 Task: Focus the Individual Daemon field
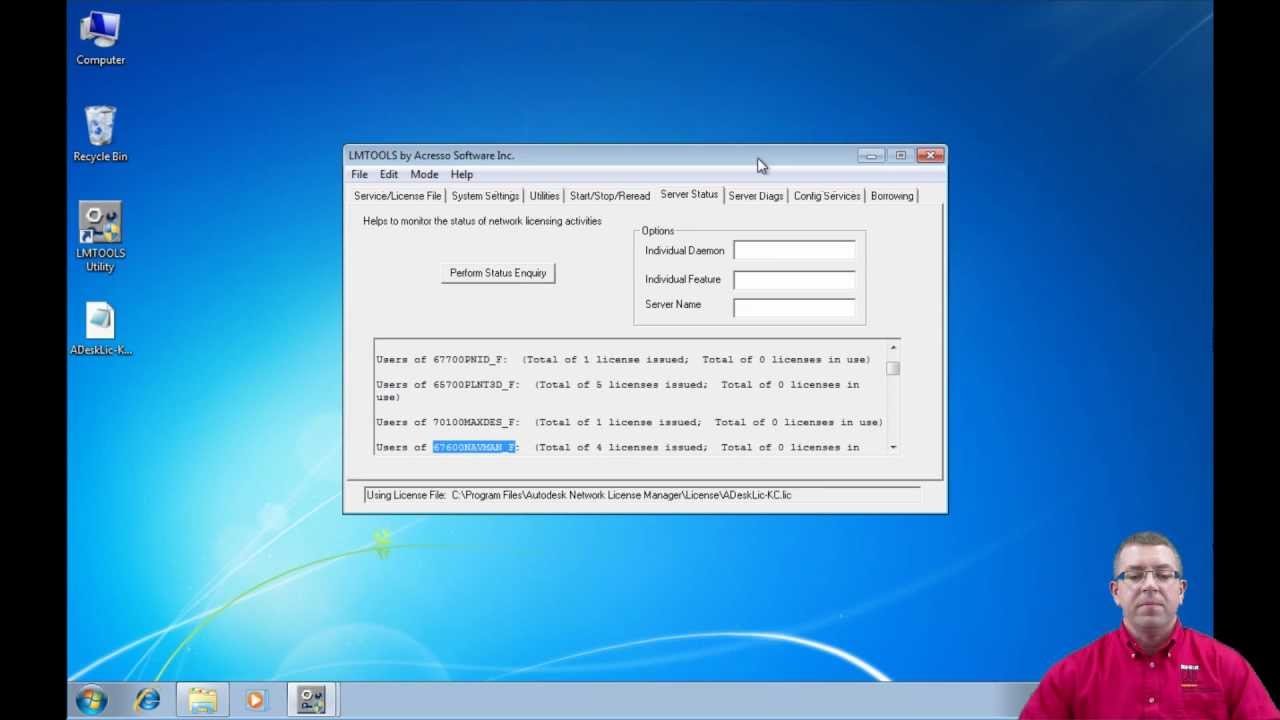coord(794,251)
